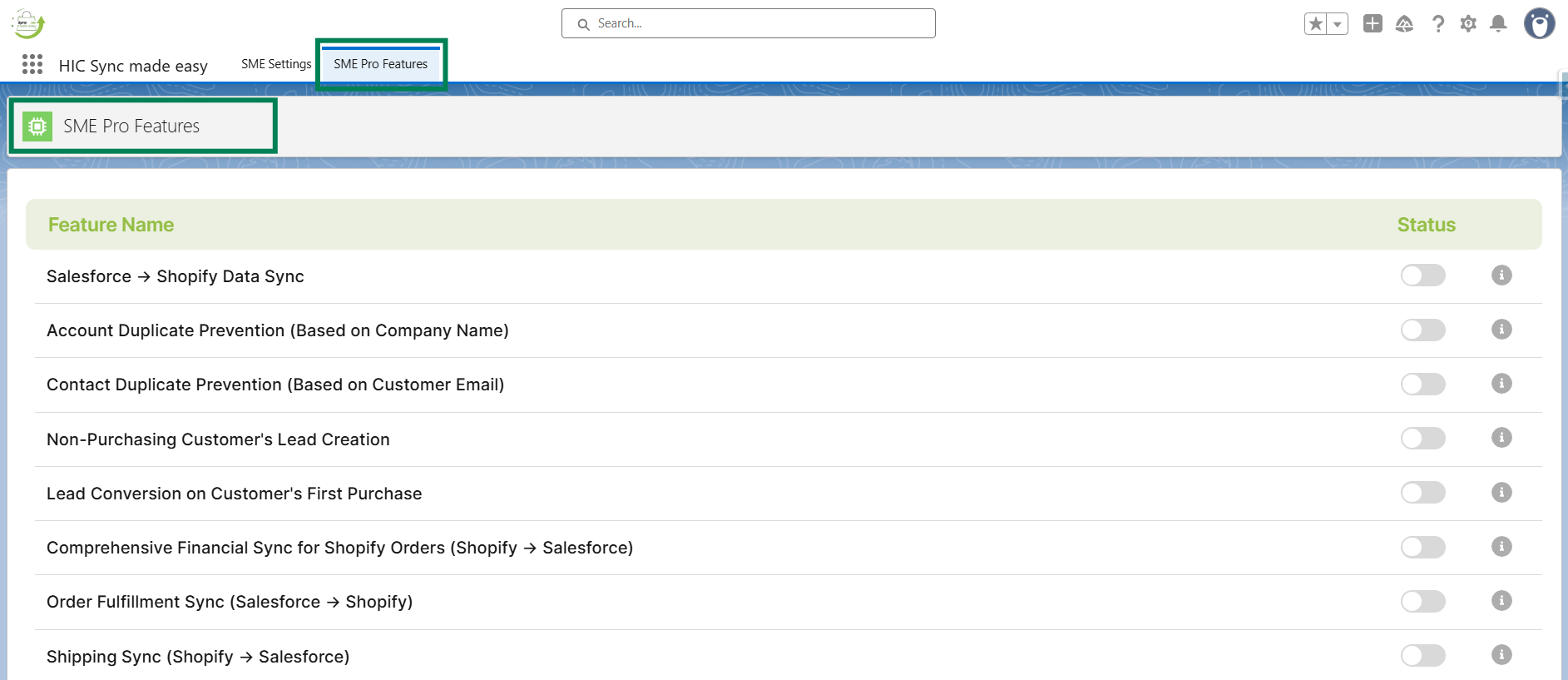Click the search magnifier icon

point(584,24)
